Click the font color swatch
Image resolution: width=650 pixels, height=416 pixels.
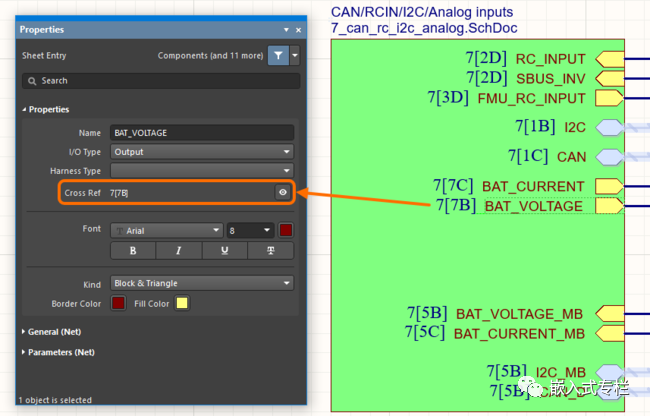[x=286, y=230]
